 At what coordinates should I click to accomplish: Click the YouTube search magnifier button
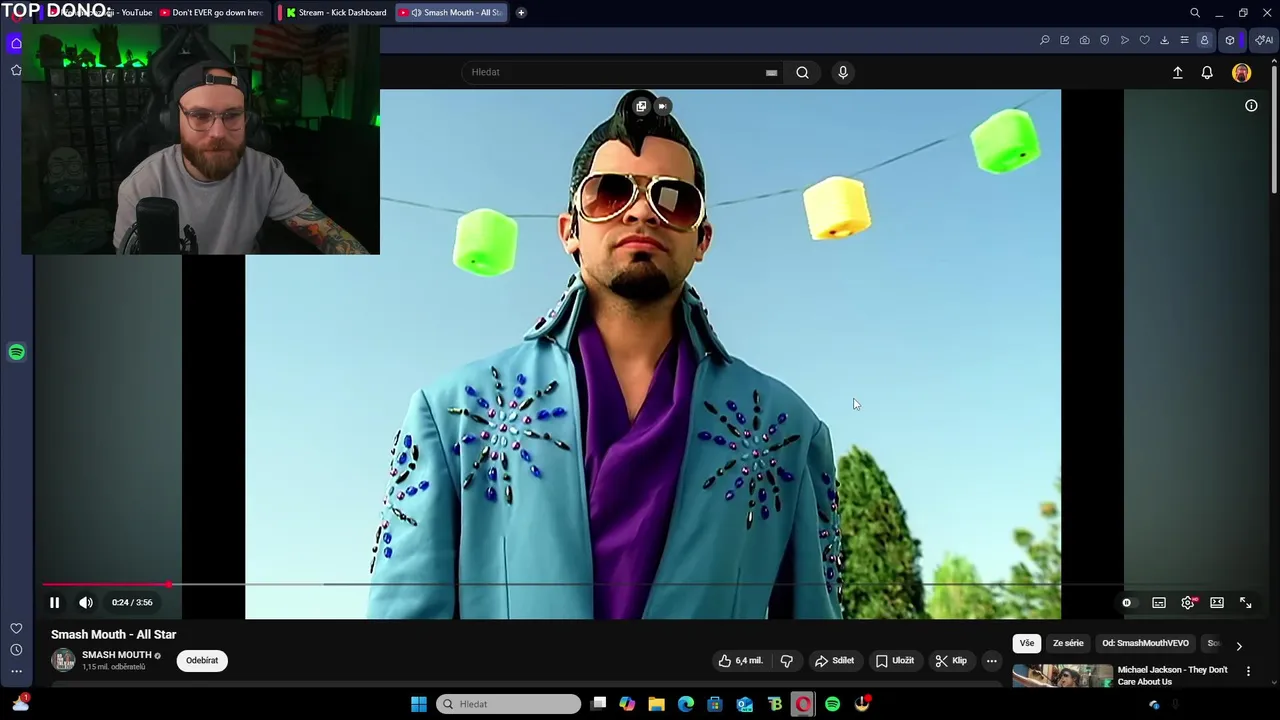click(802, 72)
